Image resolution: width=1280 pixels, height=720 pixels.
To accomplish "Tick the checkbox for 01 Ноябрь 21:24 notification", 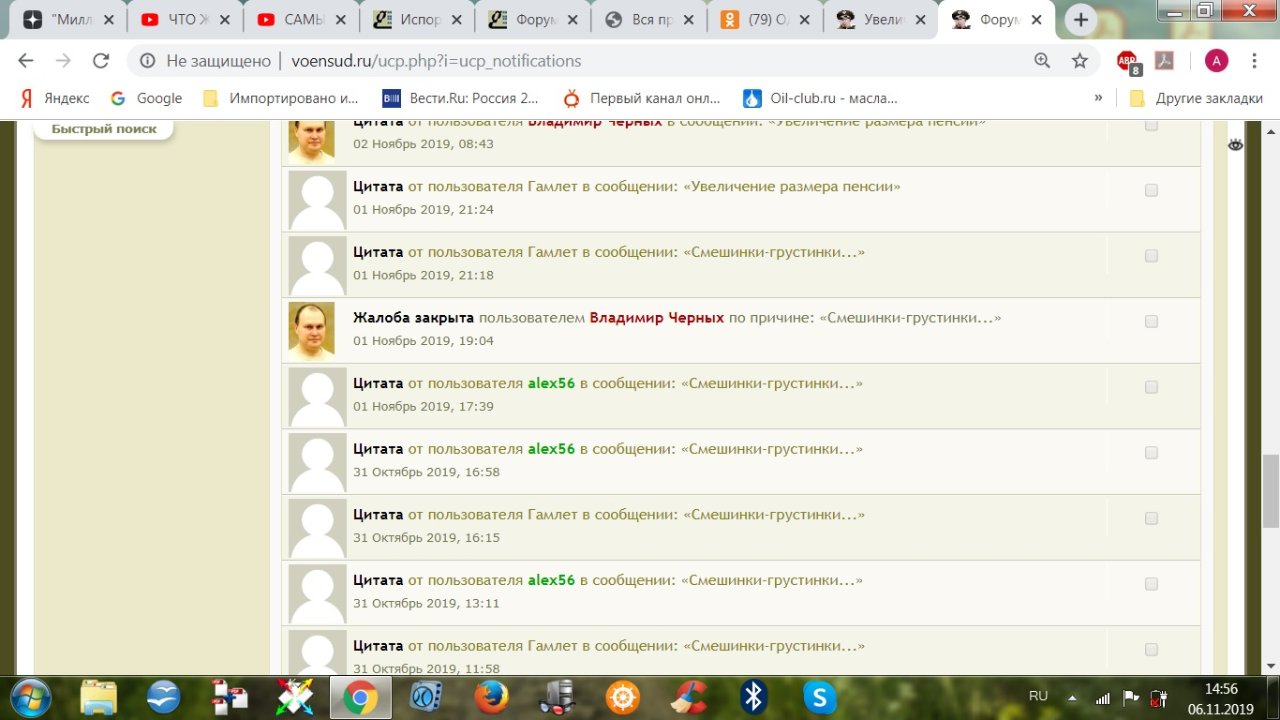I will pos(1151,190).
